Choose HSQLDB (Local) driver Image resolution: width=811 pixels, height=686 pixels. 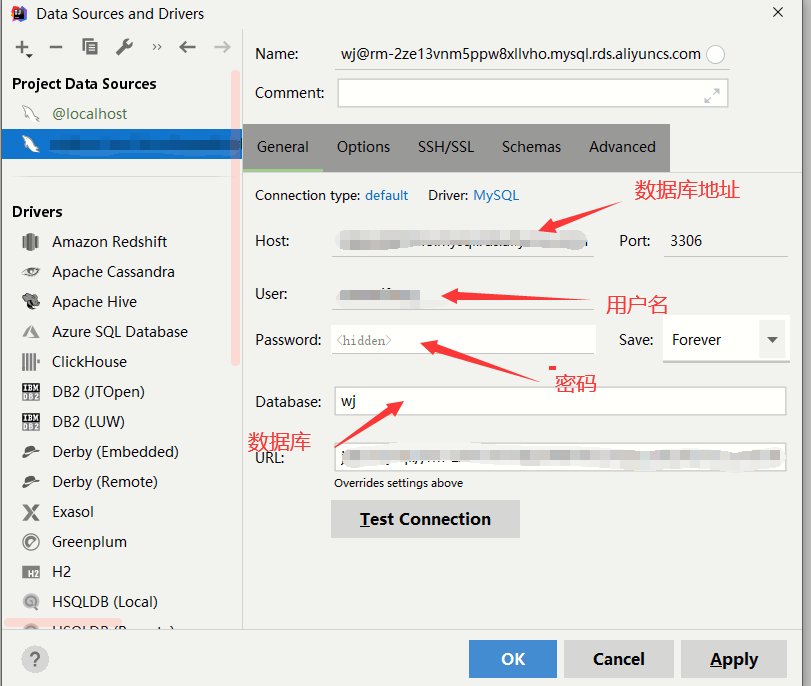point(105,602)
